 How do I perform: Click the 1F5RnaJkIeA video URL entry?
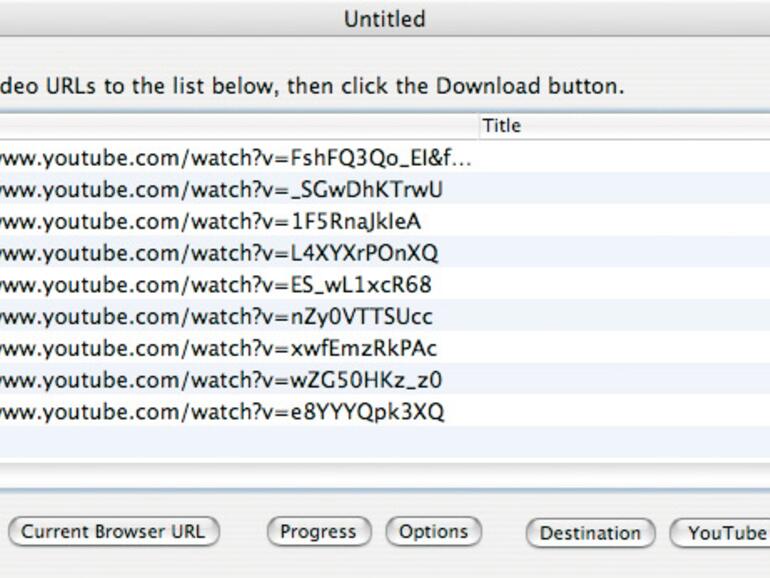pyautogui.click(x=210, y=221)
